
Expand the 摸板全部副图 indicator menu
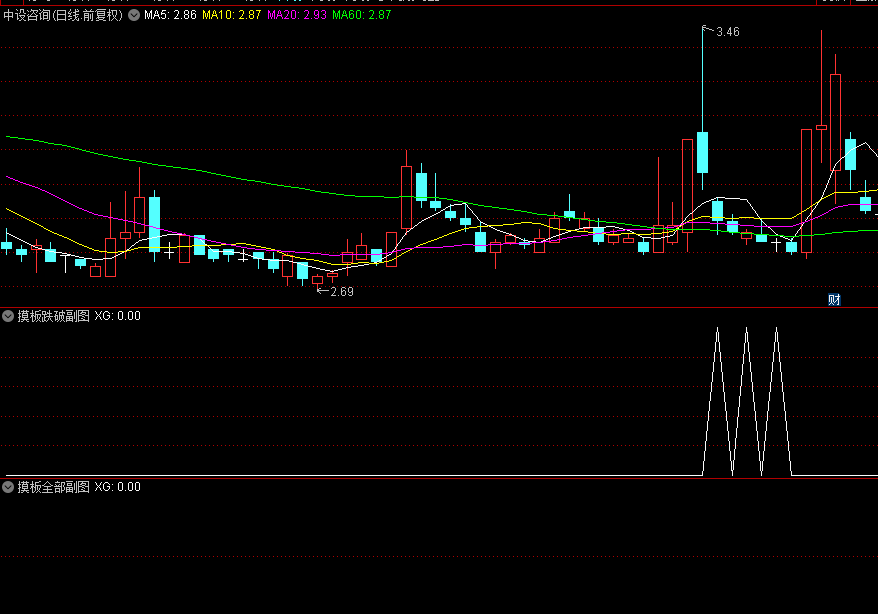tap(8, 487)
